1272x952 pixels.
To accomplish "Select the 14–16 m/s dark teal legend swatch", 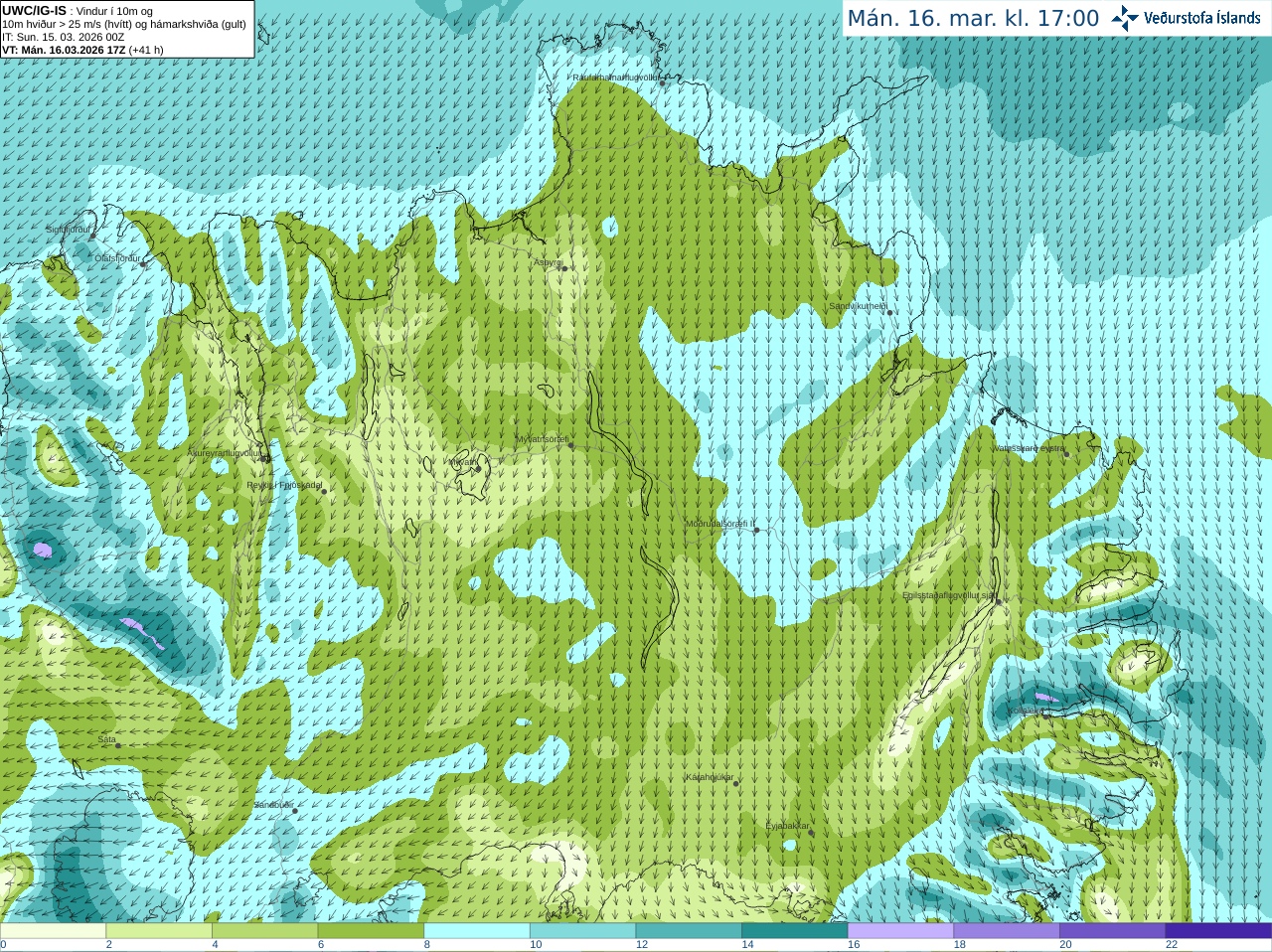I will click(x=795, y=931).
